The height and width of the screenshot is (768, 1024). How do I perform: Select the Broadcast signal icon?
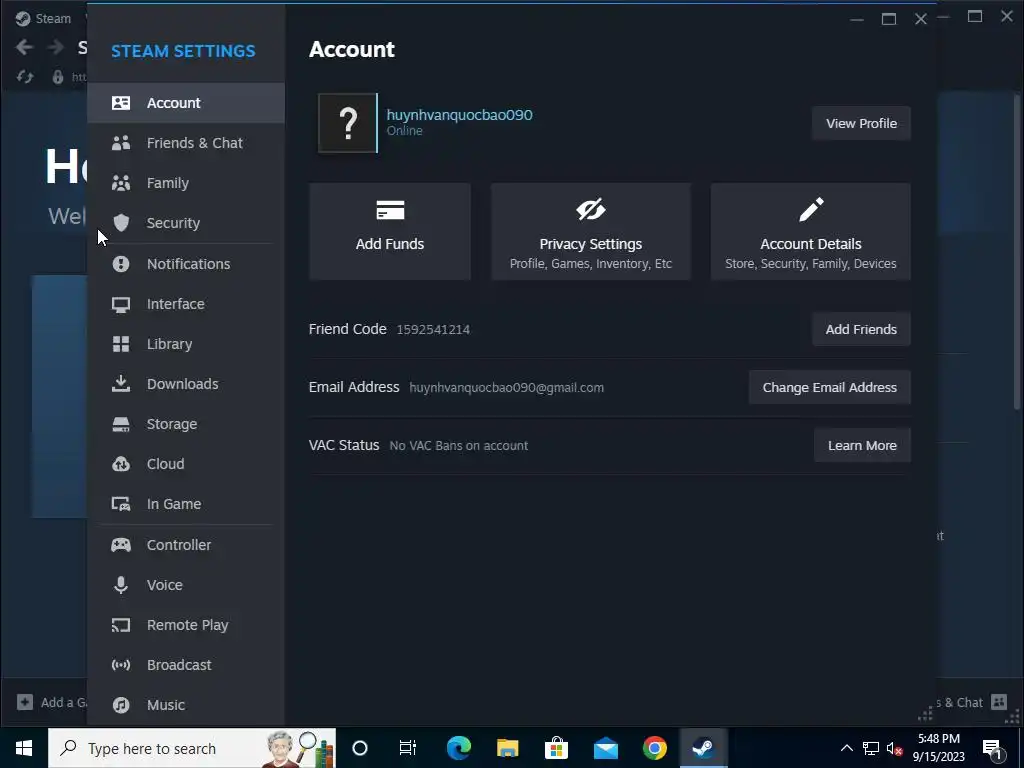click(121, 665)
